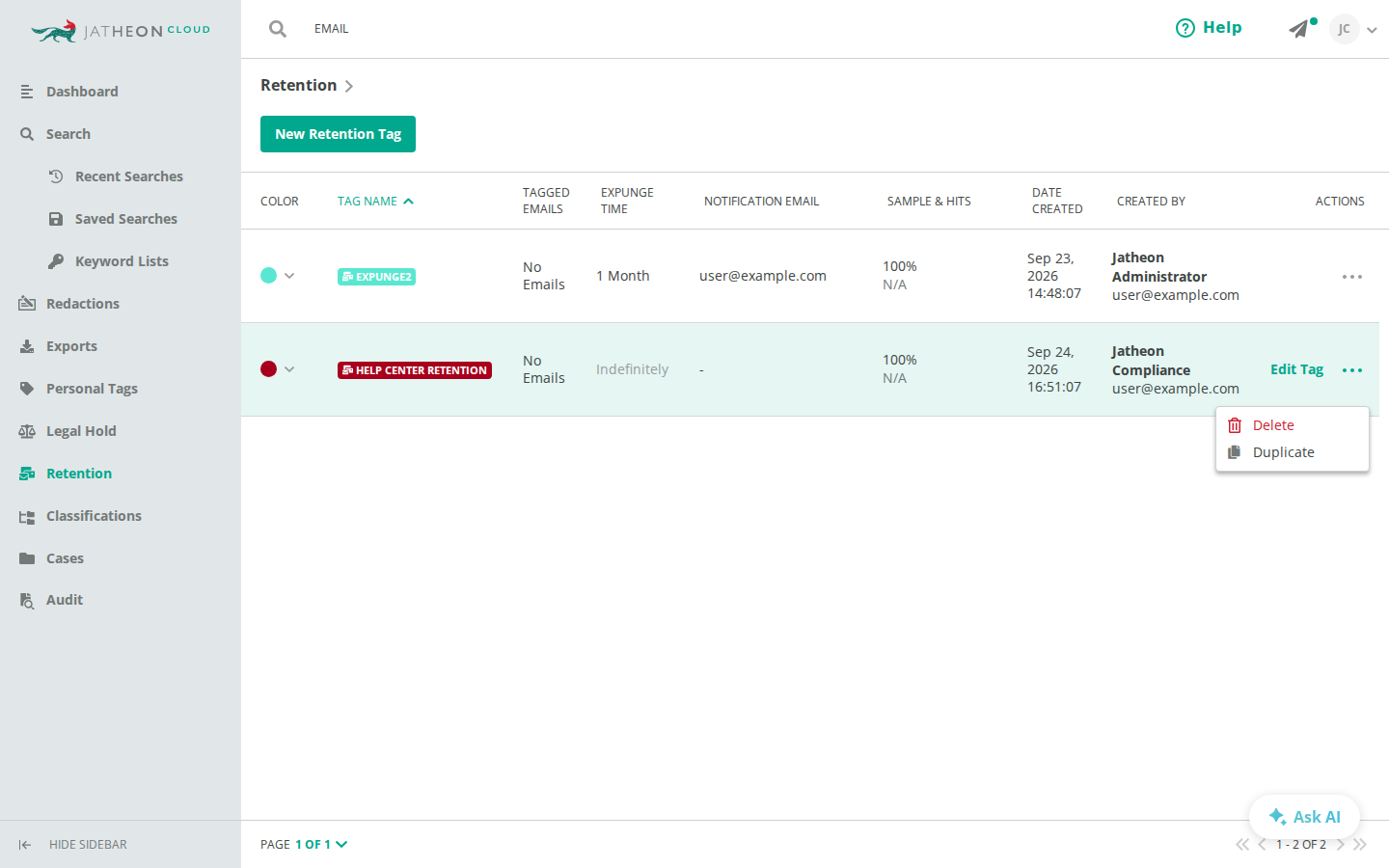Open Redactions from the sidebar
This screenshot has width=1389, height=868.
(83, 304)
